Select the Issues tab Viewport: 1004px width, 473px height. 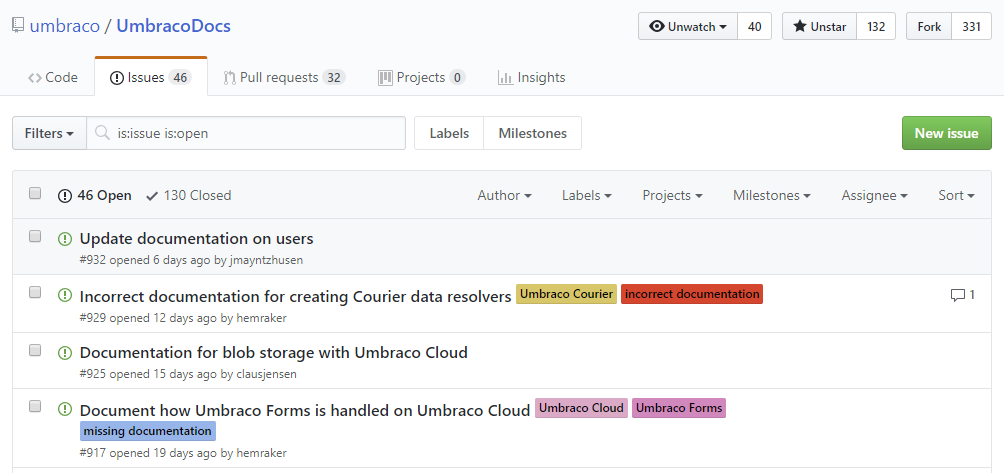click(150, 77)
